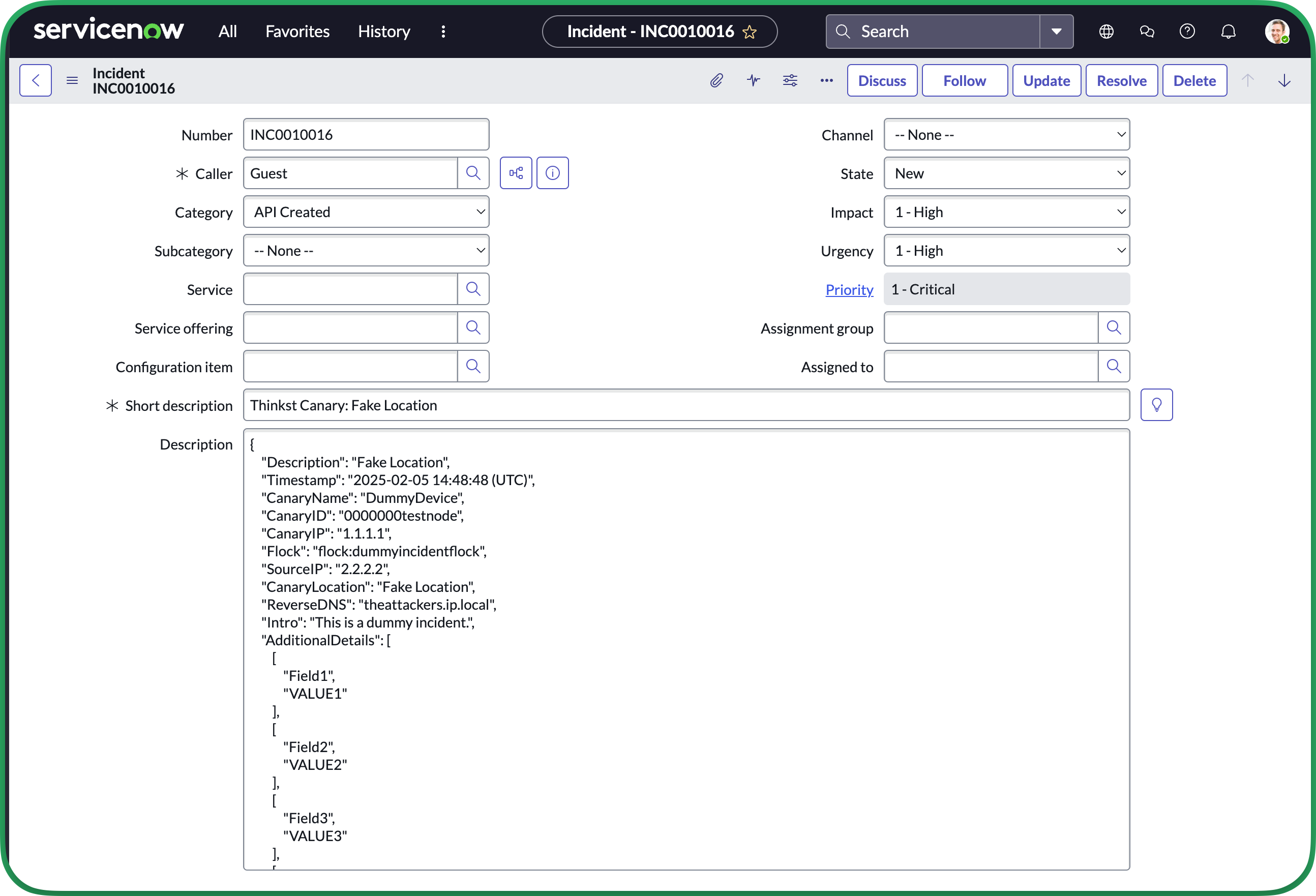Click the Service lookup magnifier icon

tap(473, 289)
